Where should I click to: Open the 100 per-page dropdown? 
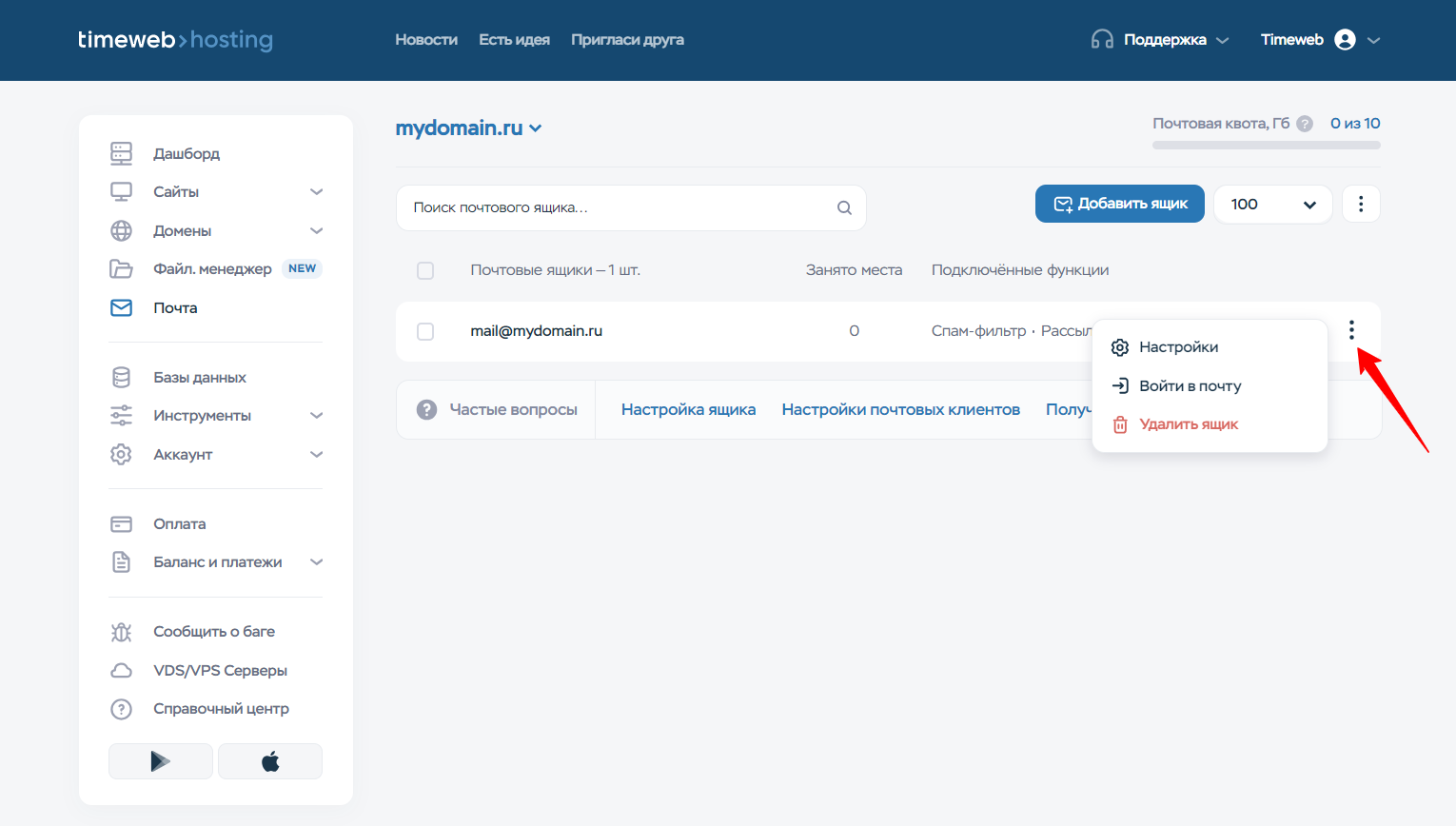click(x=1272, y=205)
